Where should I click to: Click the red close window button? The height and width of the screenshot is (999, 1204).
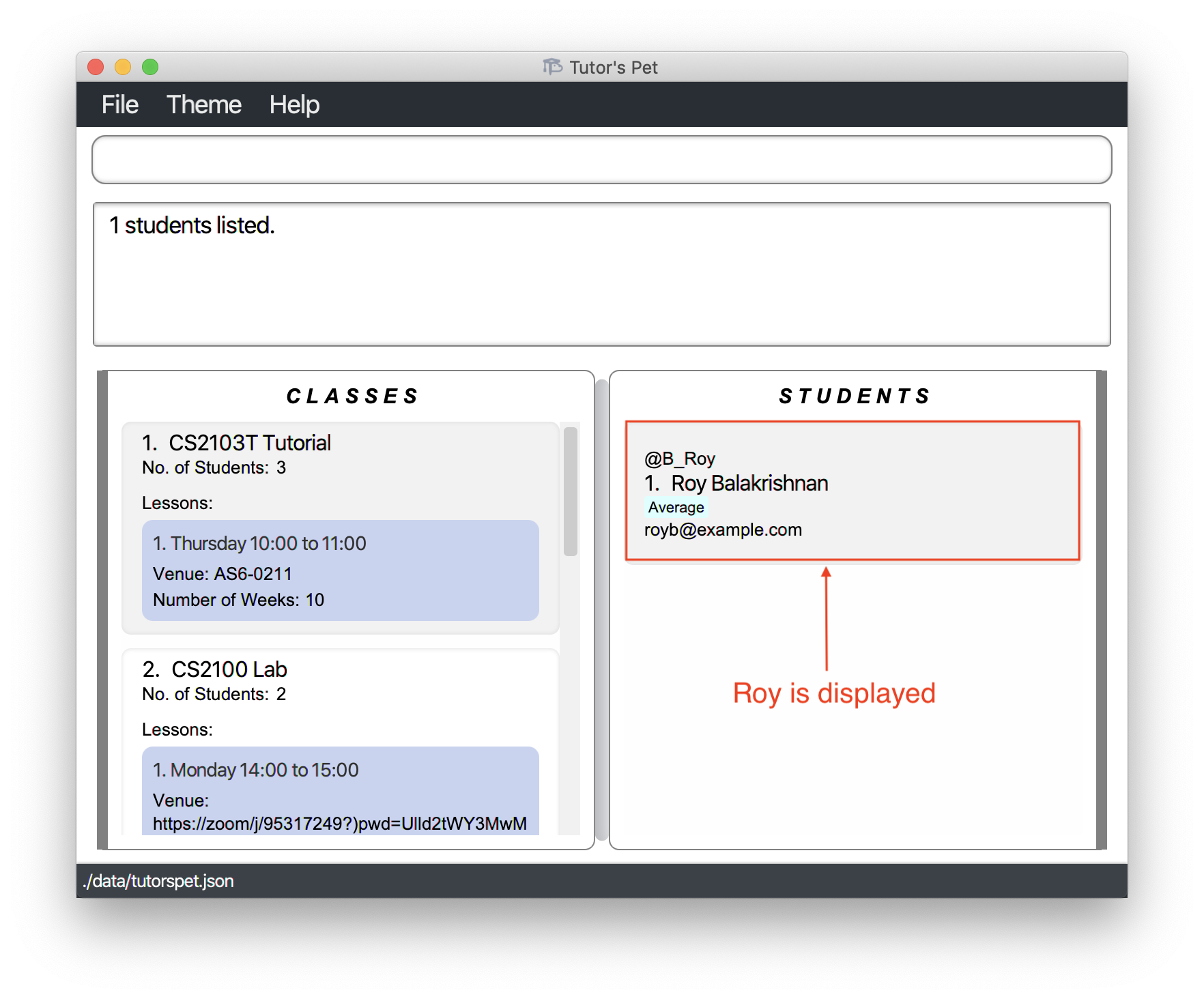[96, 67]
